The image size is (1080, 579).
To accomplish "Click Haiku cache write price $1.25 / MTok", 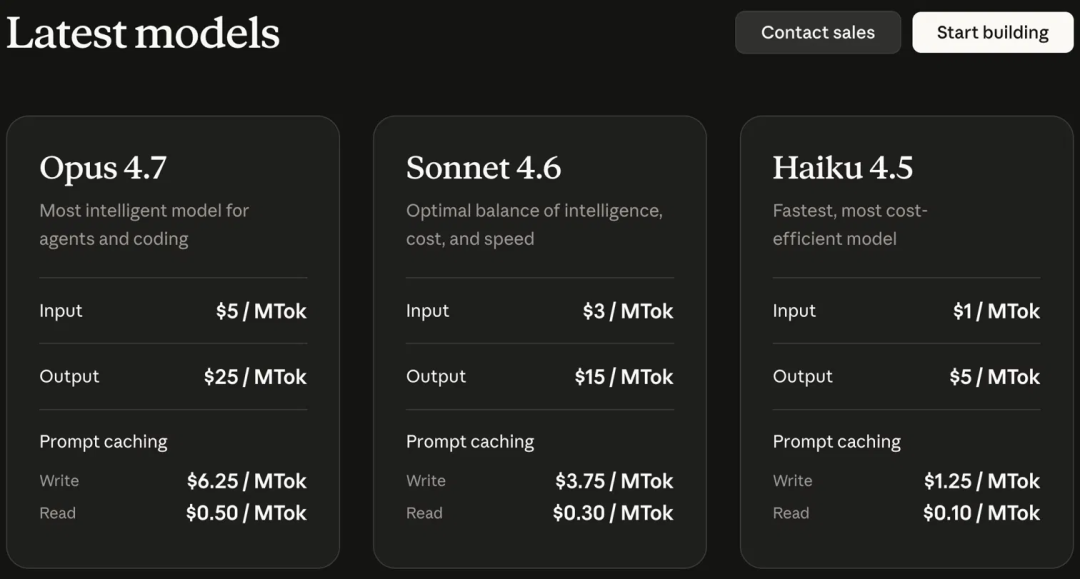I will tap(982, 481).
